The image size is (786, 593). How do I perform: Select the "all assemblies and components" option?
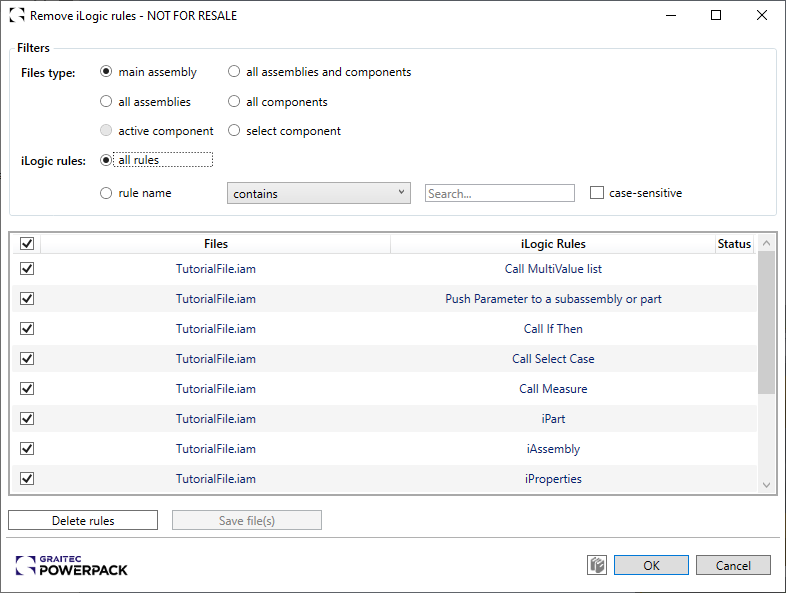click(x=234, y=72)
